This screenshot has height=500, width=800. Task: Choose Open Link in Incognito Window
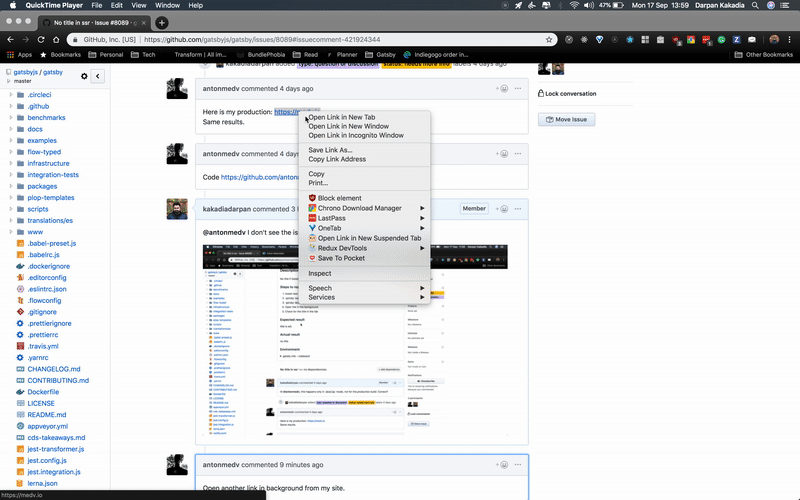click(365, 135)
